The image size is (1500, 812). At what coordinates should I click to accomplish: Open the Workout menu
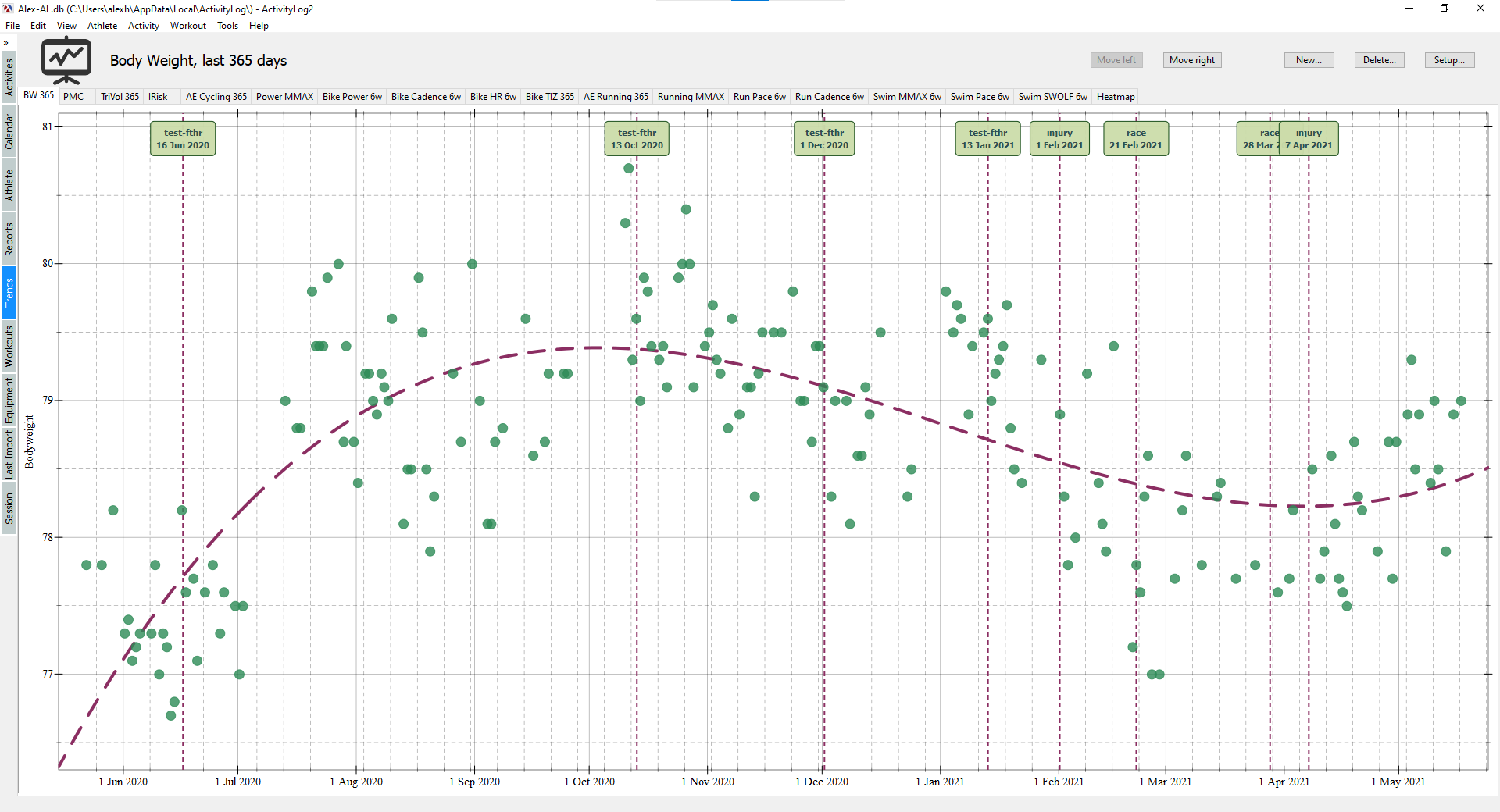coord(188,26)
